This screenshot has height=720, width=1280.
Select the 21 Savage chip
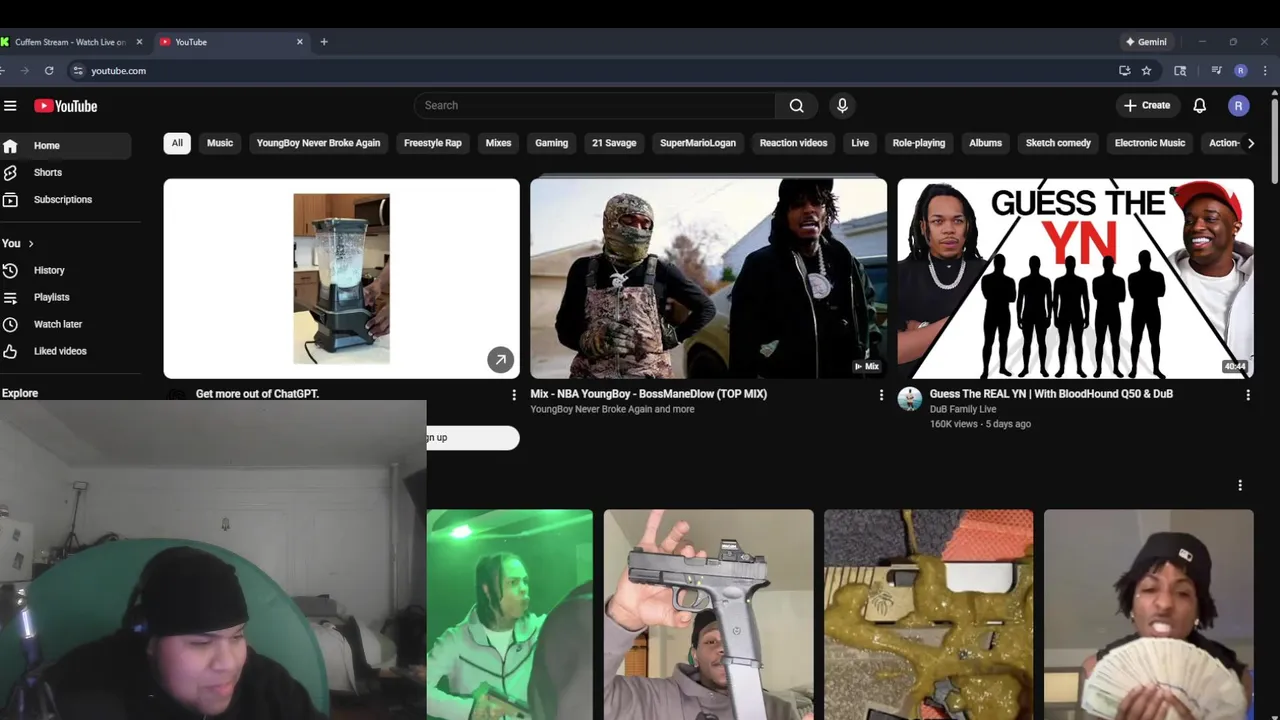point(614,143)
